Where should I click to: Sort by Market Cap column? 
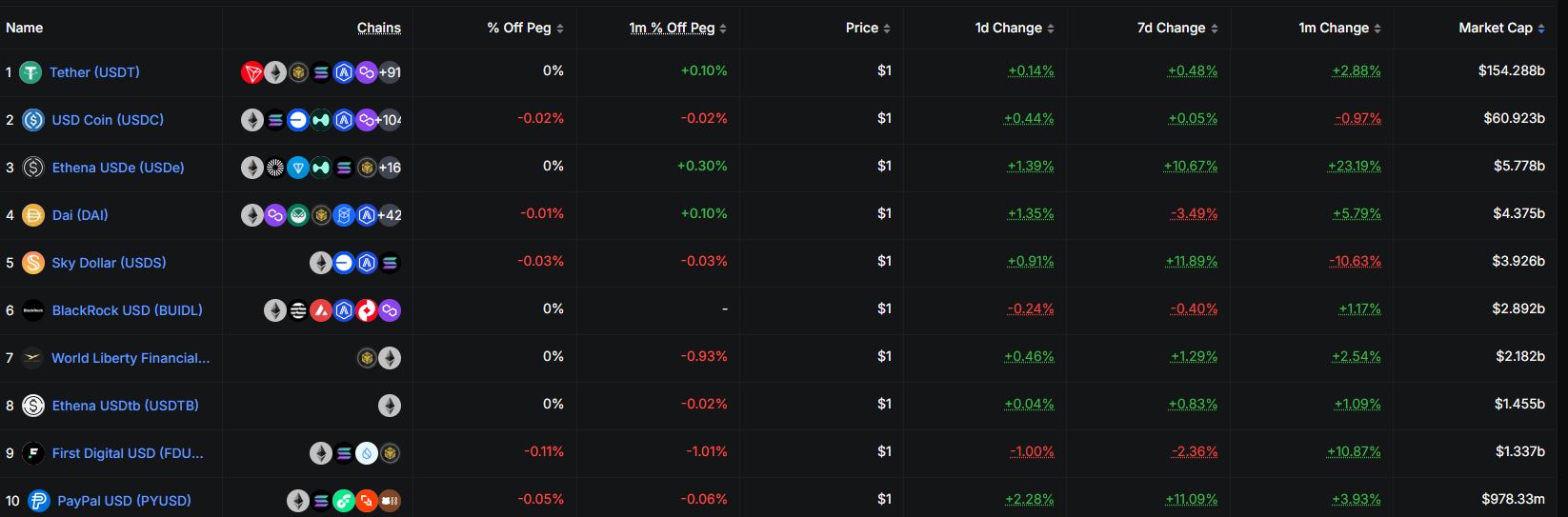tap(1501, 29)
